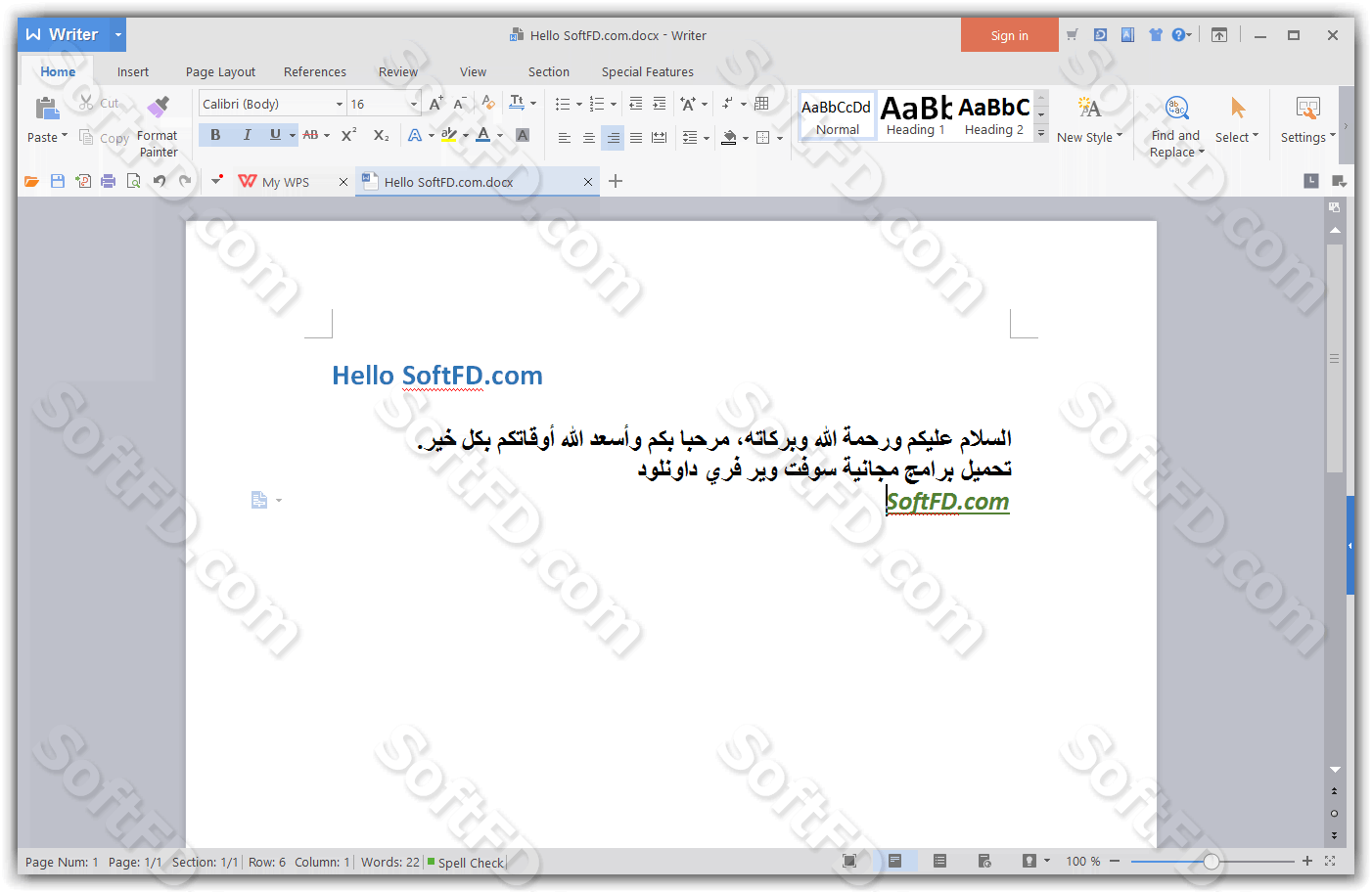
Task: Increase paragraph indent
Action: [660, 104]
